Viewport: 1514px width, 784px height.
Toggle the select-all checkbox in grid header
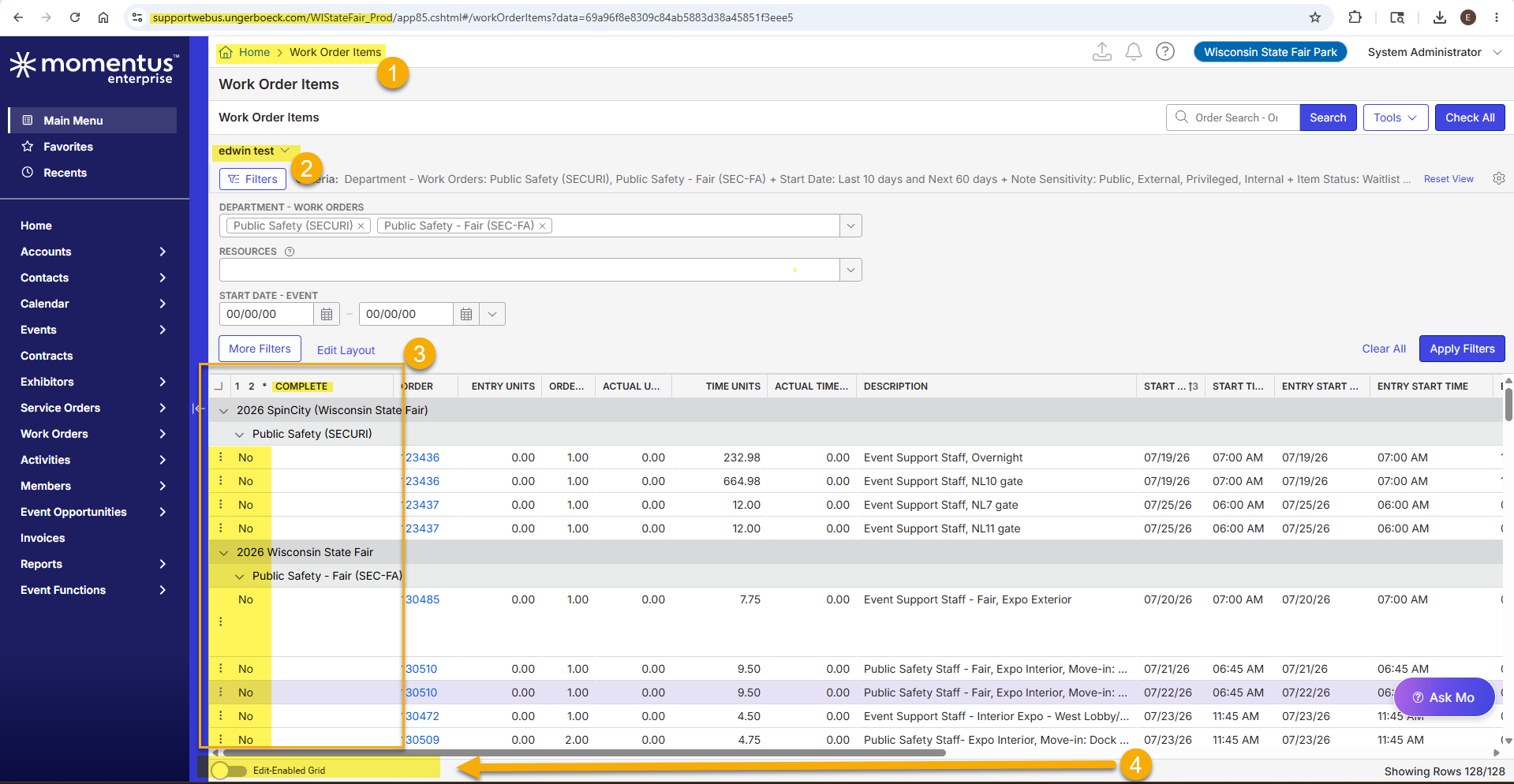(219, 386)
